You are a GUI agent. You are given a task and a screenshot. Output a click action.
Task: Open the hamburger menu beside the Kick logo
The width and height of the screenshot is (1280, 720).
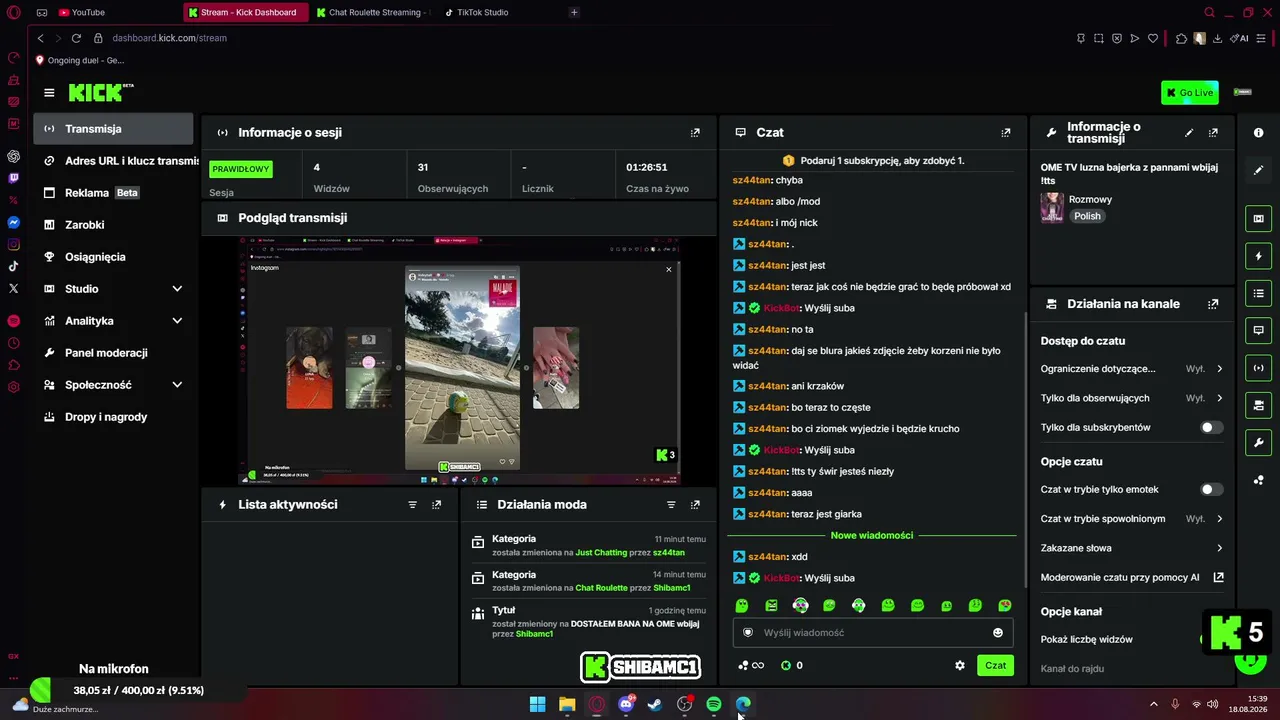(x=49, y=93)
